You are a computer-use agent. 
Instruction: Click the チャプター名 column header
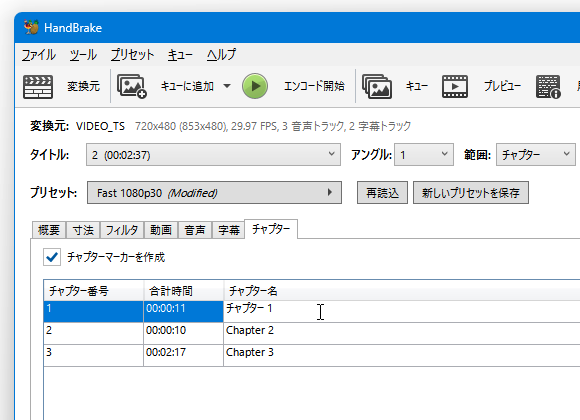tap(402, 291)
